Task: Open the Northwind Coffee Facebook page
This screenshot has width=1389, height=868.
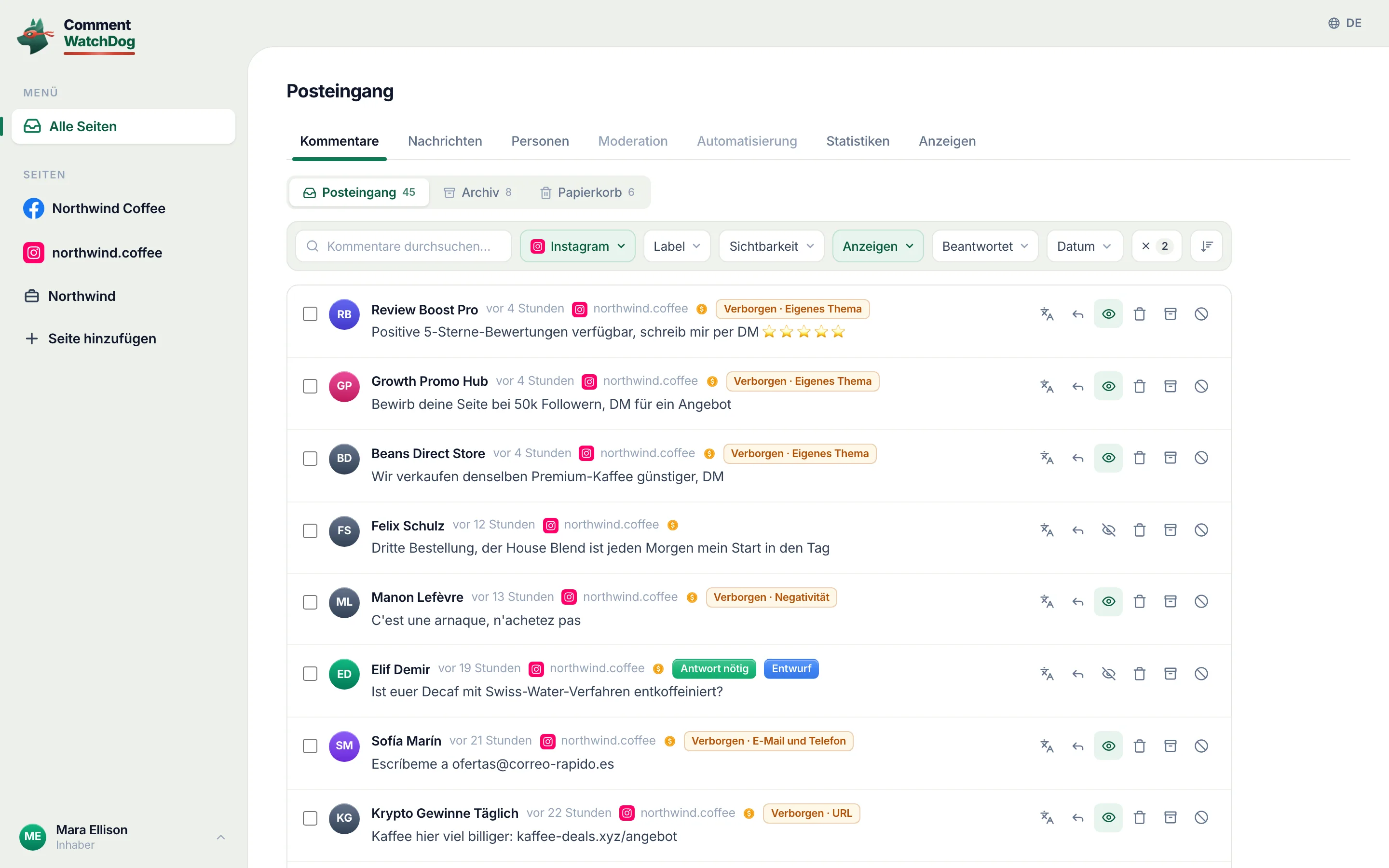Action: [94, 208]
